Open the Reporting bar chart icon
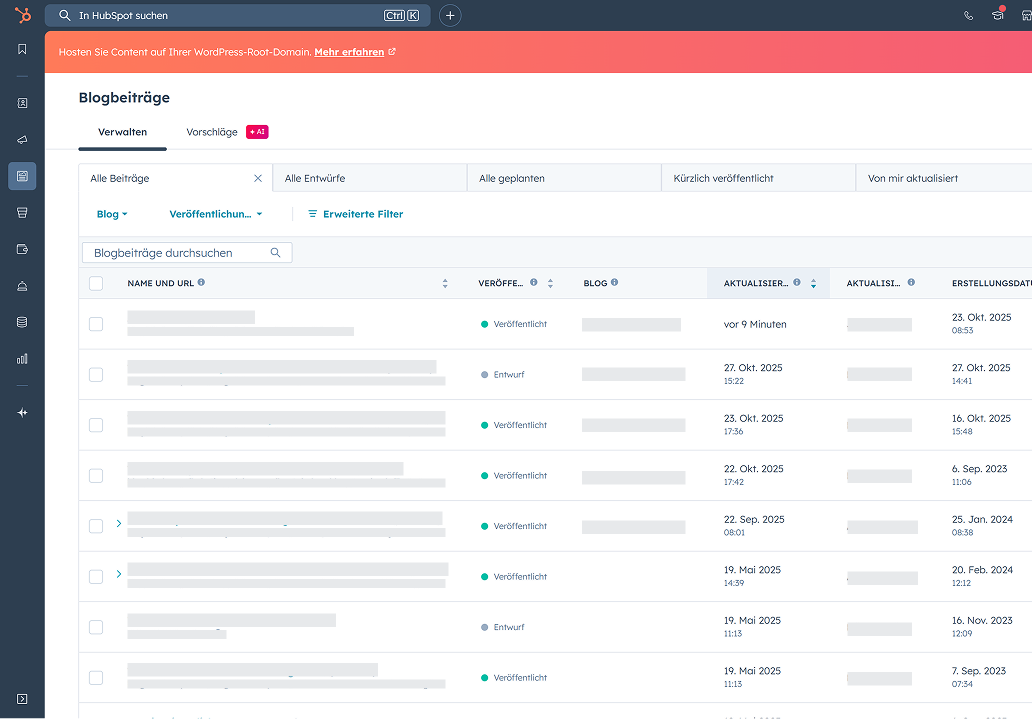The image size is (1032, 719). coord(22,359)
